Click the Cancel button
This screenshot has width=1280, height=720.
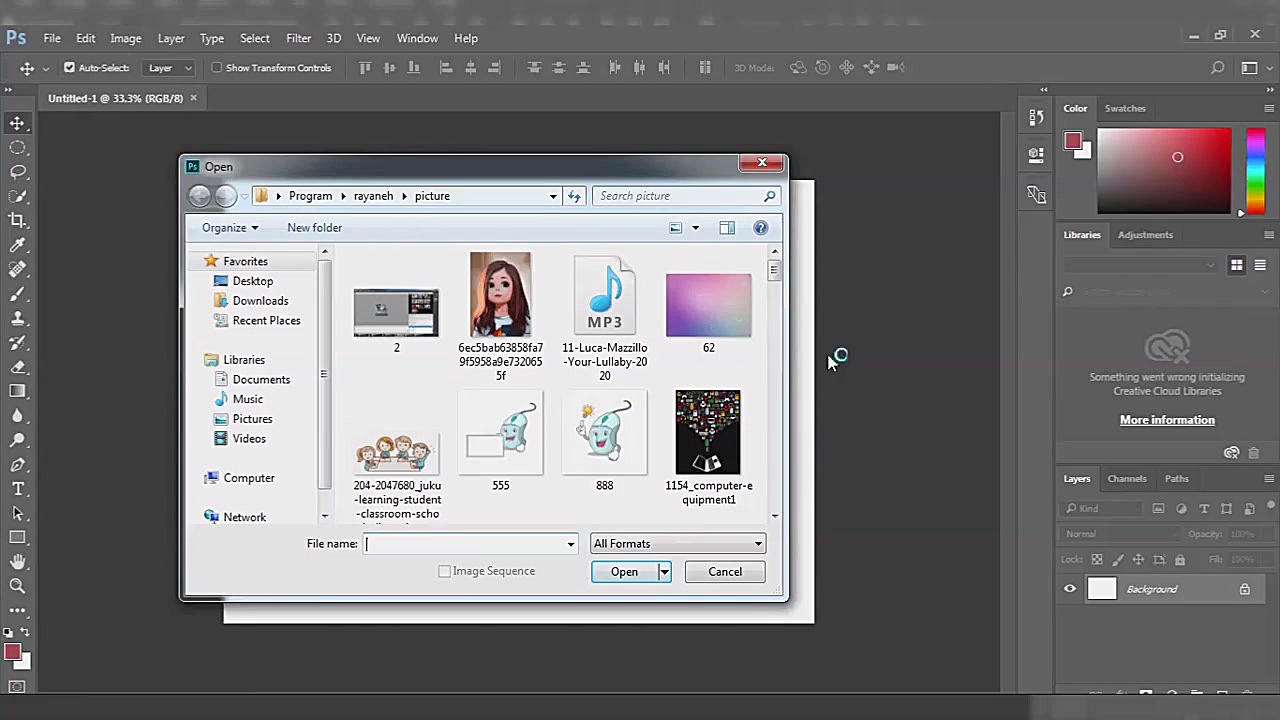click(725, 572)
